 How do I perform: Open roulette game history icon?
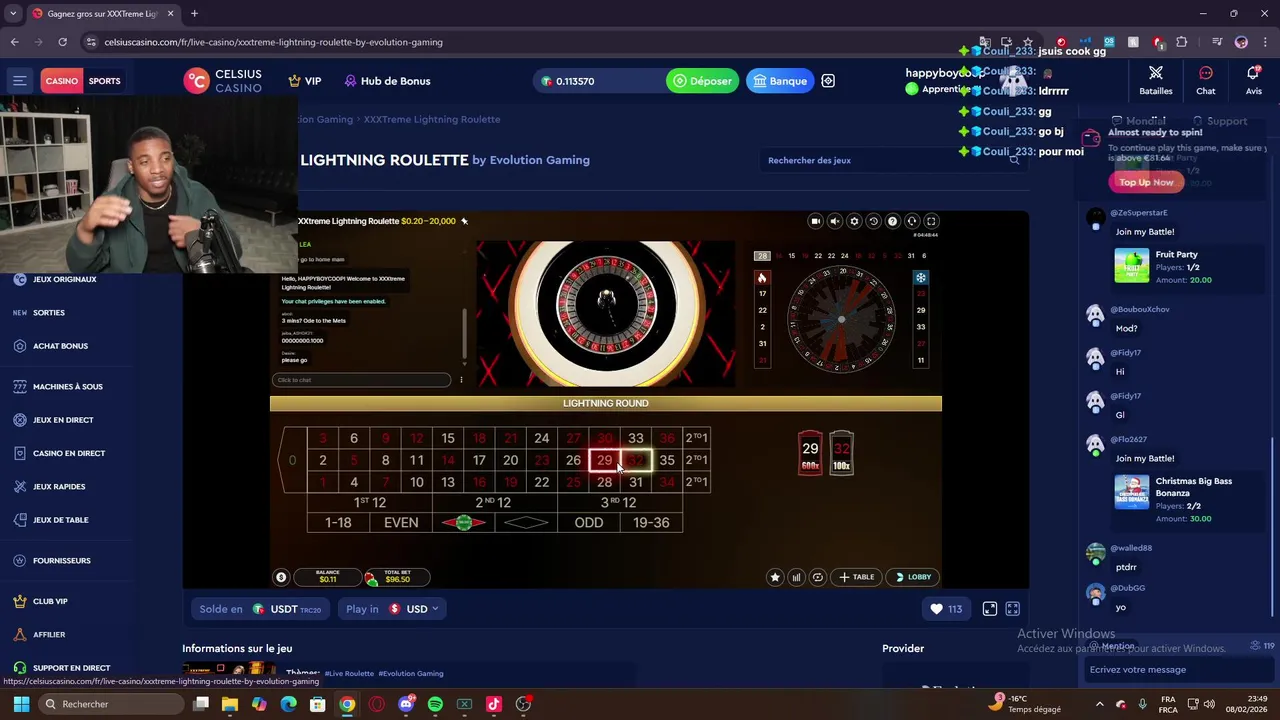pyautogui.click(x=873, y=221)
